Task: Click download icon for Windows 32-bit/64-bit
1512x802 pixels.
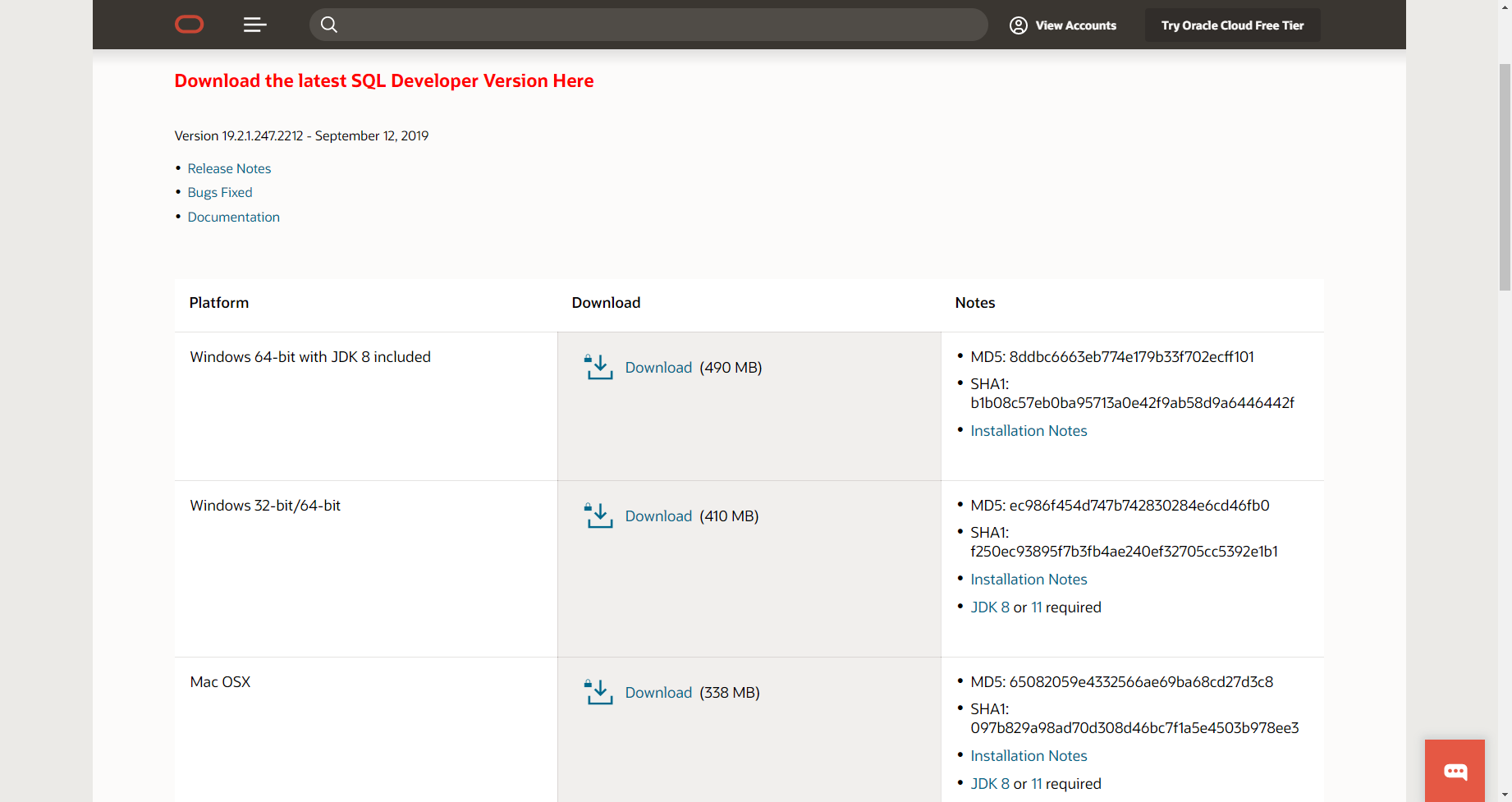Action: pyautogui.click(x=598, y=516)
